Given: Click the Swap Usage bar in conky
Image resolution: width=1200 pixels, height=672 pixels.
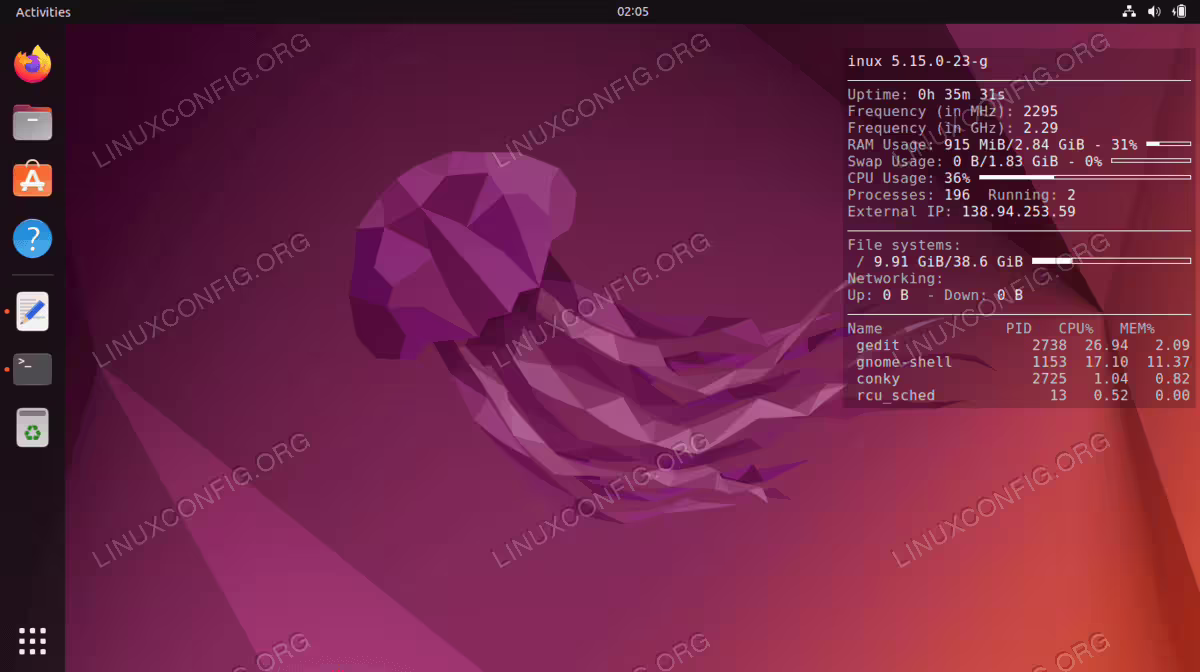Looking at the screenshot, I should [1151, 161].
